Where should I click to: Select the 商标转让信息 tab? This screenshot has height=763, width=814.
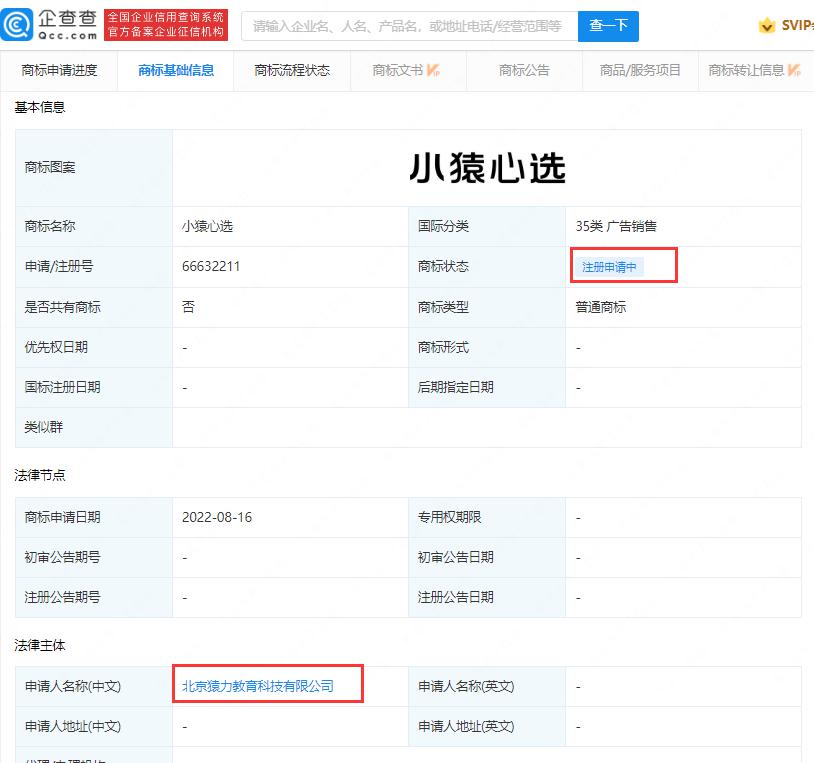755,71
